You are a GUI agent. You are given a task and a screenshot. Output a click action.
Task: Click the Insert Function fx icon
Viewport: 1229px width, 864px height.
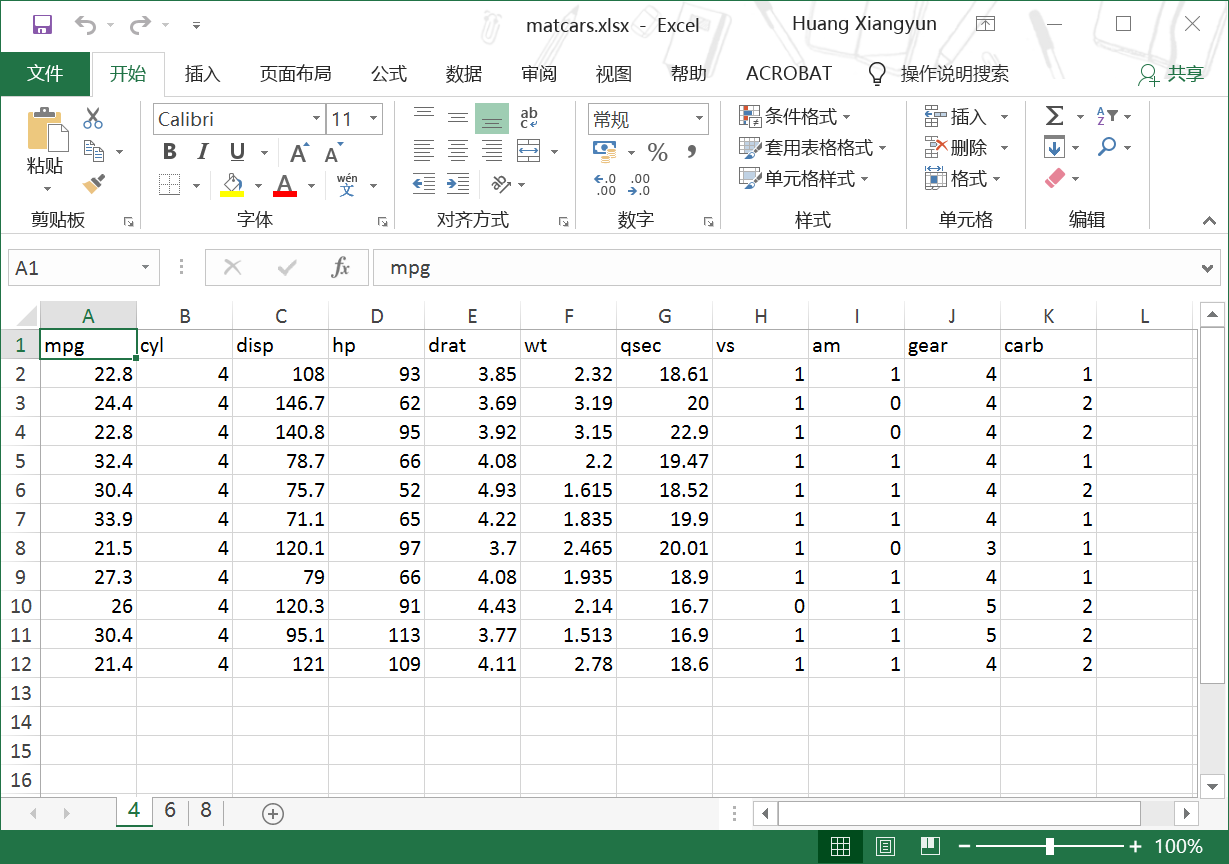(x=341, y=267)
